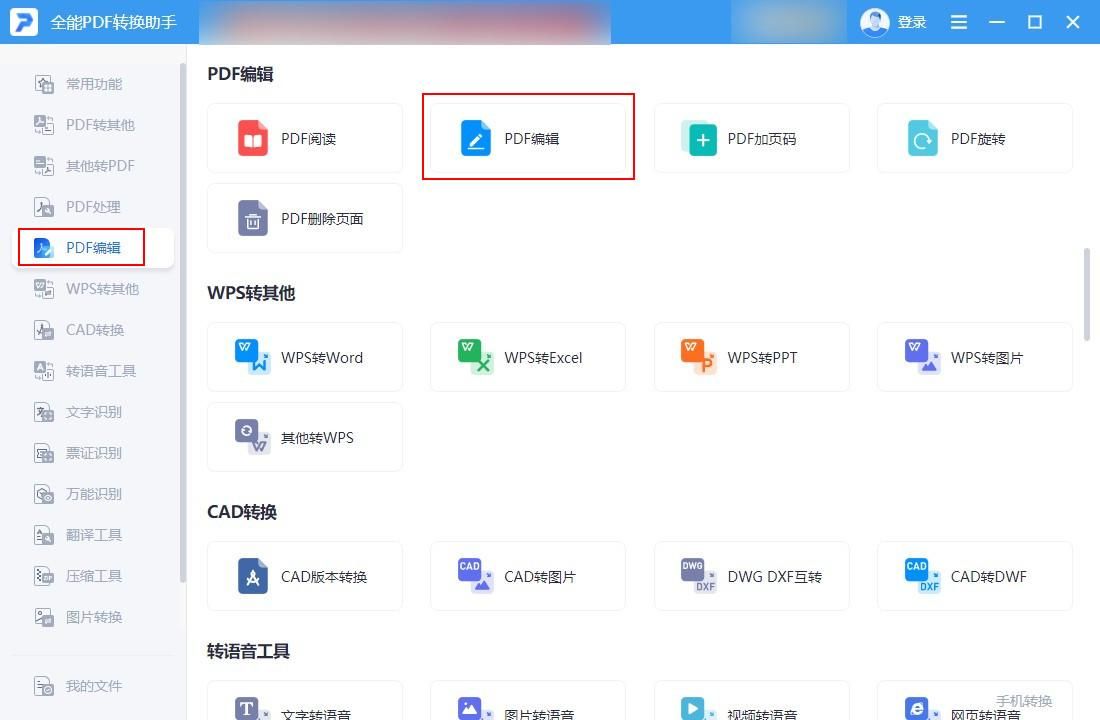Select the PDF加页码 icon
Image resolution: width=1100 pixels, height=720 pixels.
pyautogui.click(x=699, y=138)
